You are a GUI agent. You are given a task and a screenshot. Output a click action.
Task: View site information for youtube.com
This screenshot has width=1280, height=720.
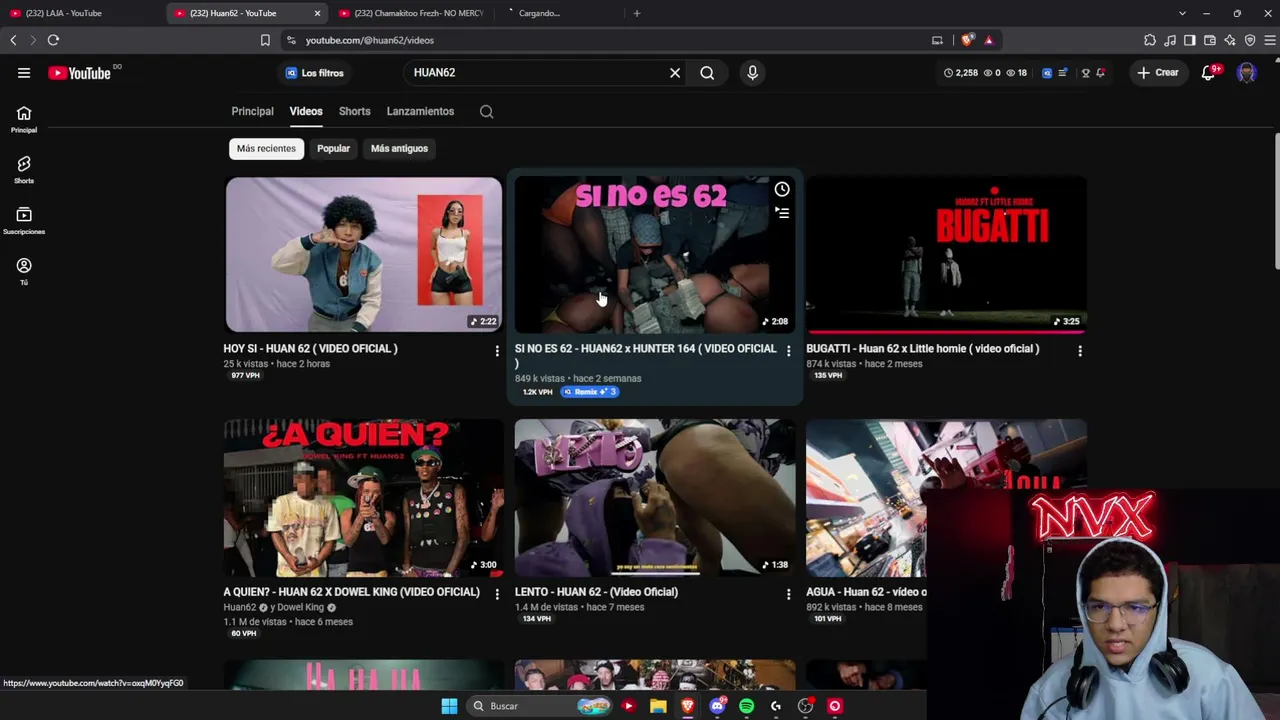coord(291,40)
